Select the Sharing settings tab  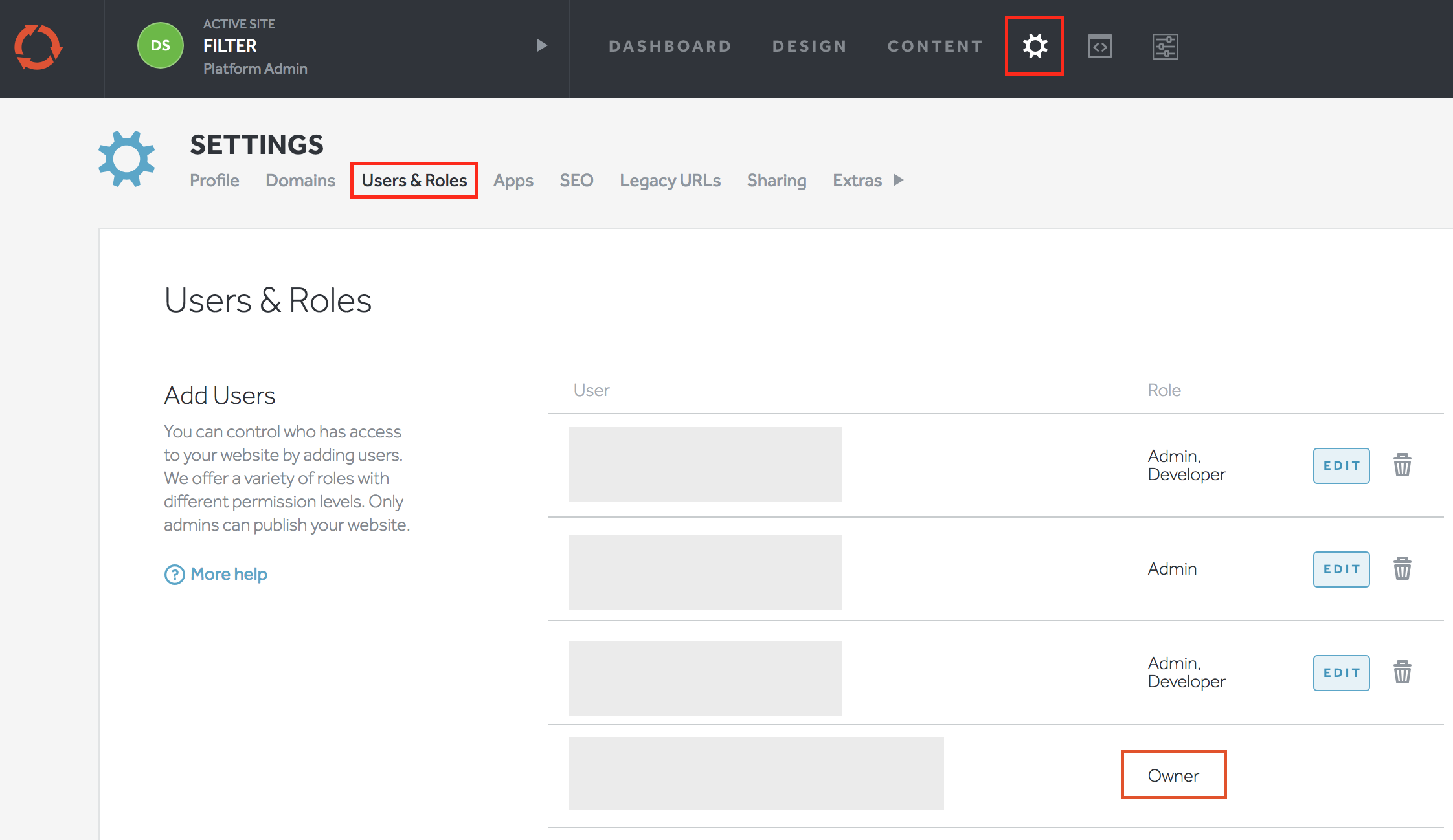pyautogui.click(x=776, y=181)
